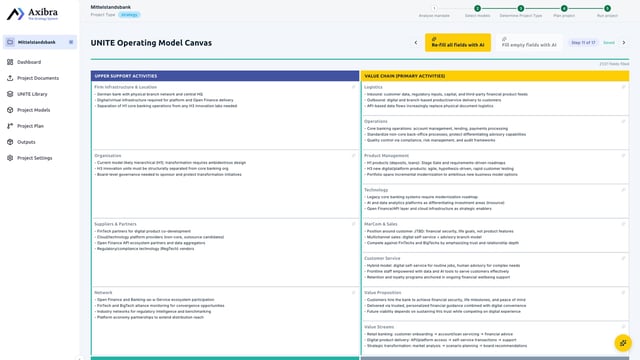The height and width of the screenshot is (360, 640).
Task: Click the list icon beside Mittelstandsbank in sidebar
Action: (71, 42)
